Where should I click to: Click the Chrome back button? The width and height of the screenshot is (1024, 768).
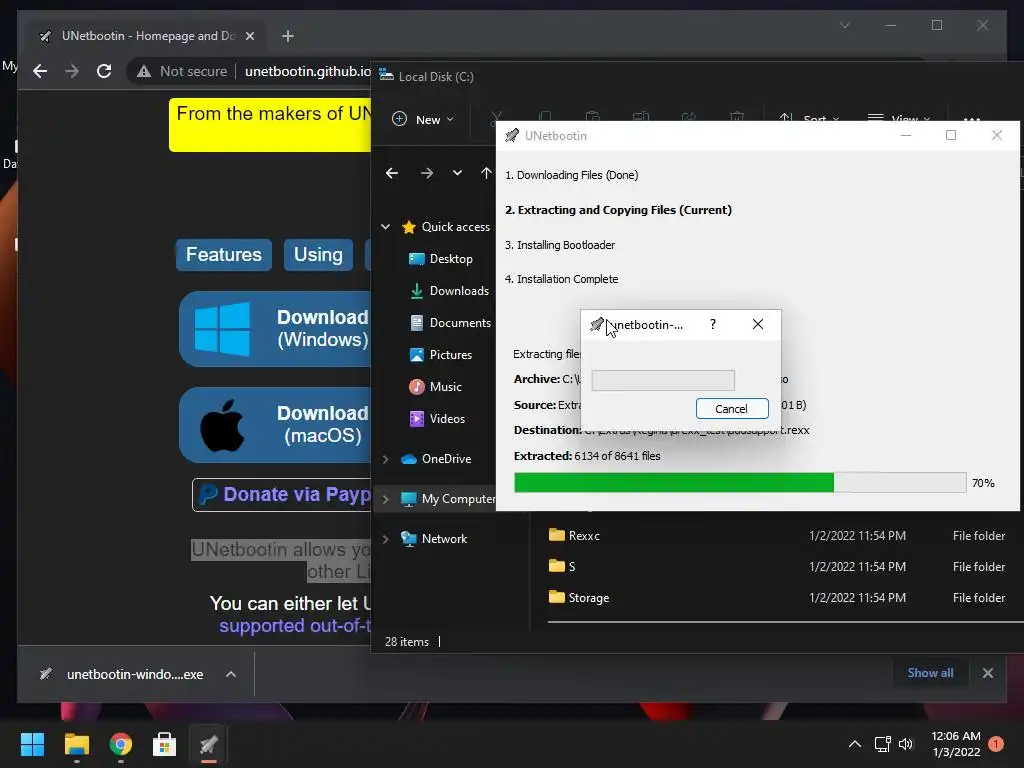point(40,71)
